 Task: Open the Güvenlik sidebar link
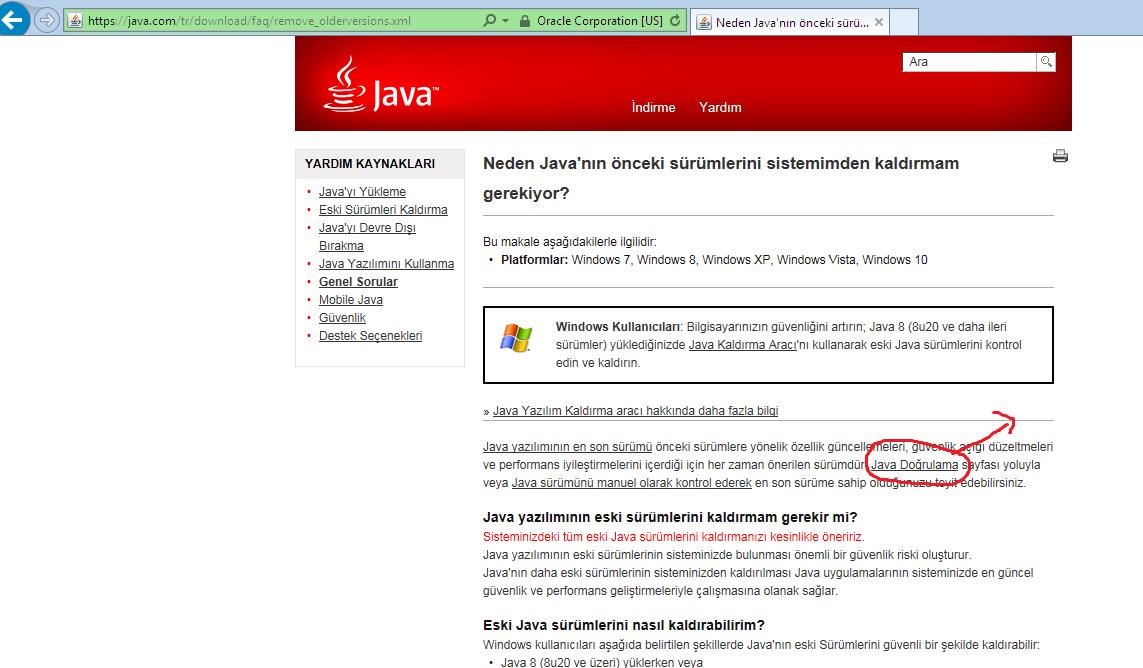pyautogui.click(x=342, y=318)
